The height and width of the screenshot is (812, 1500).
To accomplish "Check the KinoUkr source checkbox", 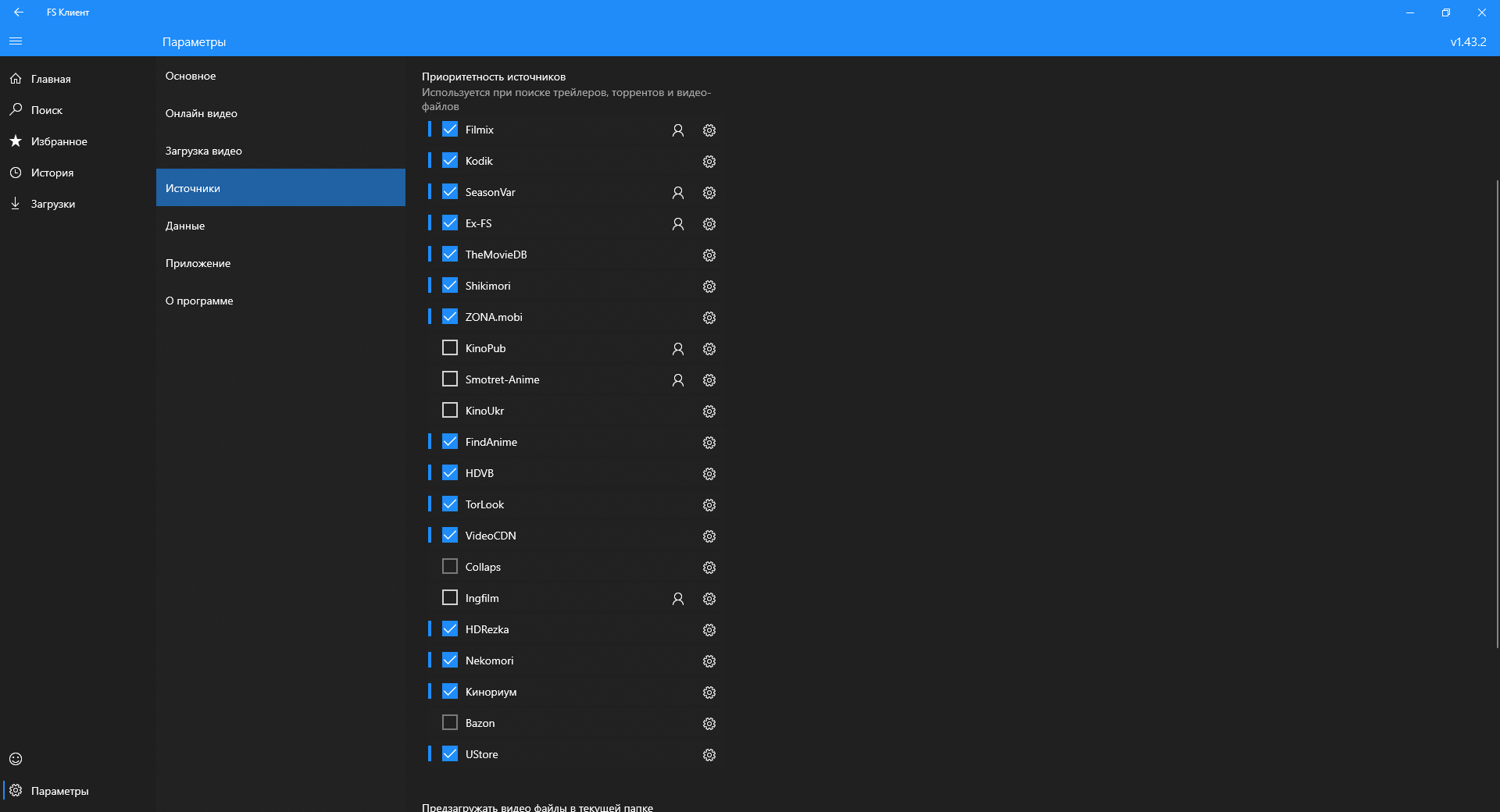I will (450, 411).
